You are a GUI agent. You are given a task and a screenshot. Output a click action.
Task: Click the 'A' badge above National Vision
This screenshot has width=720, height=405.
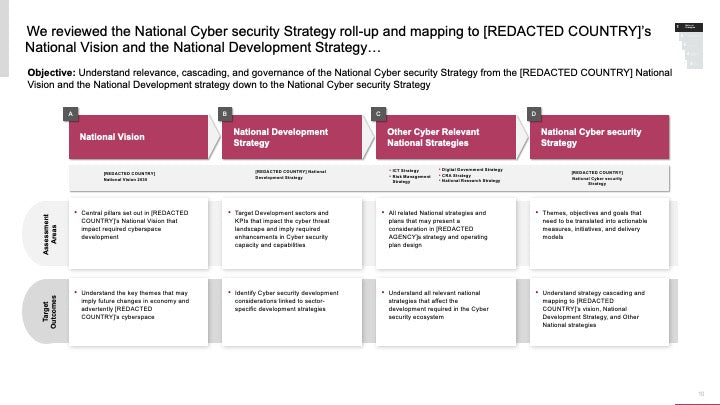coord(70,114)
